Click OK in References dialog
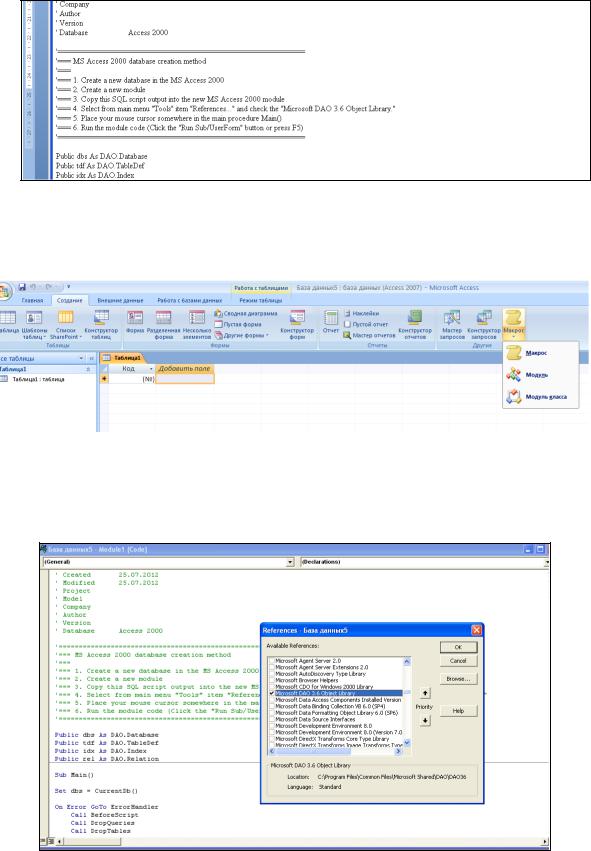 [x=458, y=647]
